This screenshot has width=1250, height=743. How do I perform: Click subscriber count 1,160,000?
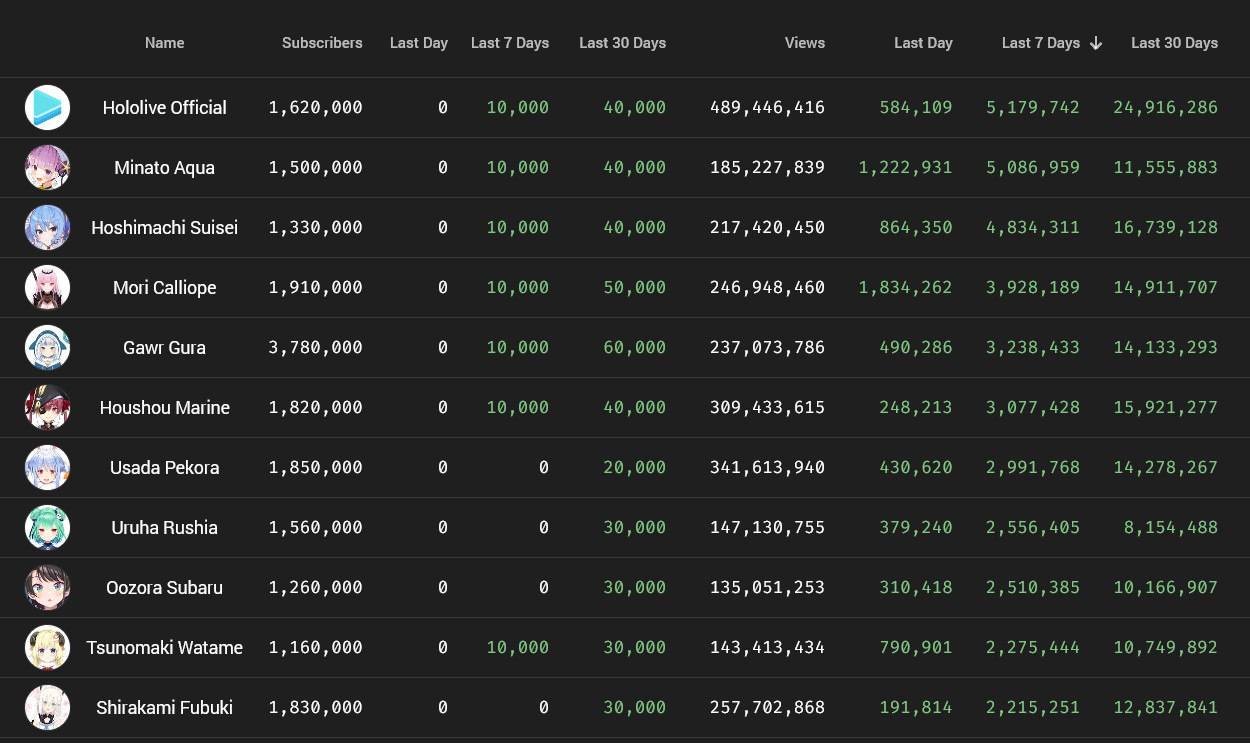coord(316,647)
